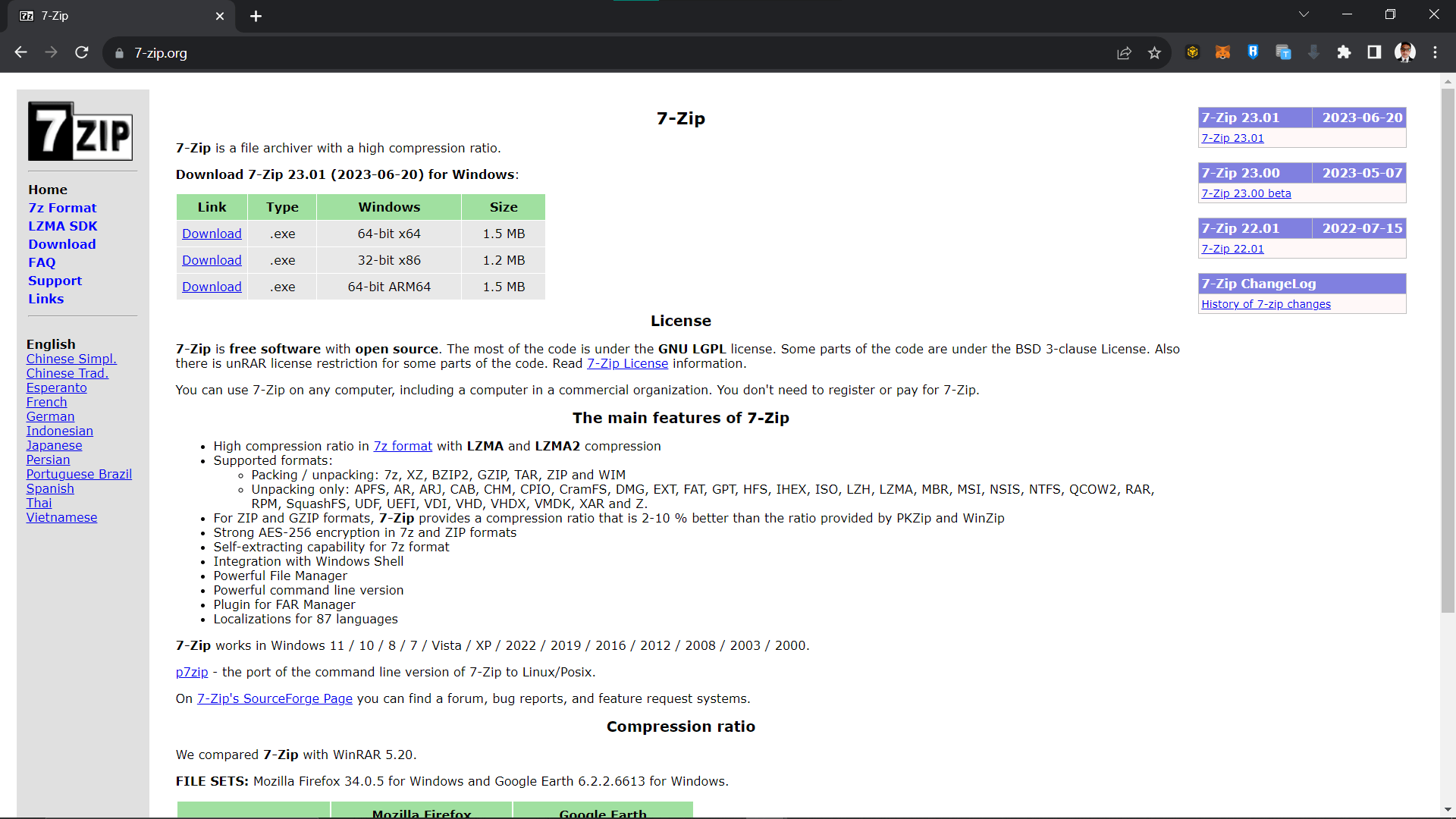Open the Extensions puzzle-piece menu
Viewport: 1456px width, 819px height.
[x=1345, y=52]
